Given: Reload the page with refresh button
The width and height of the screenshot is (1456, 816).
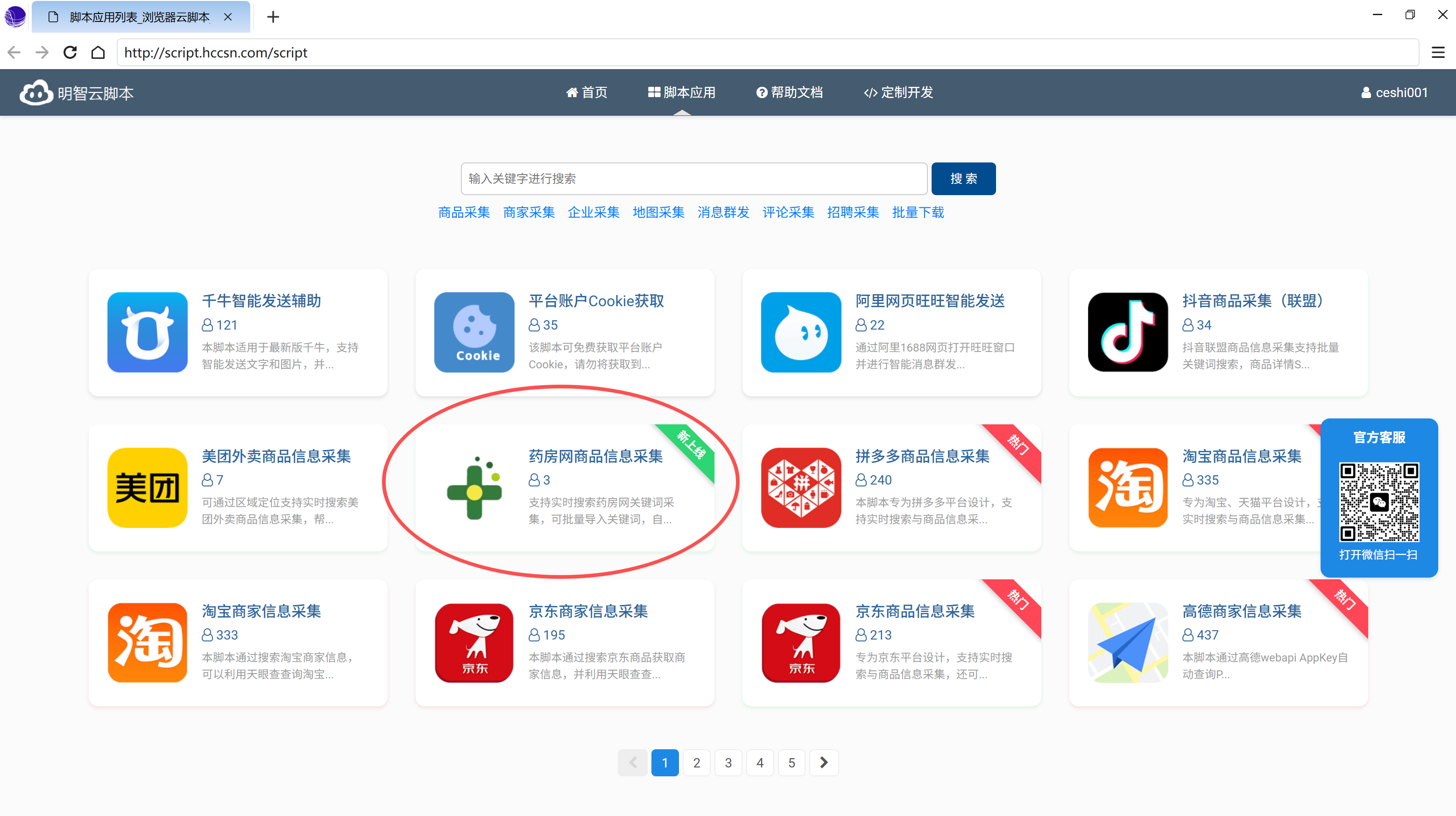Looking at the screenshot, I should tap(70, 53).
